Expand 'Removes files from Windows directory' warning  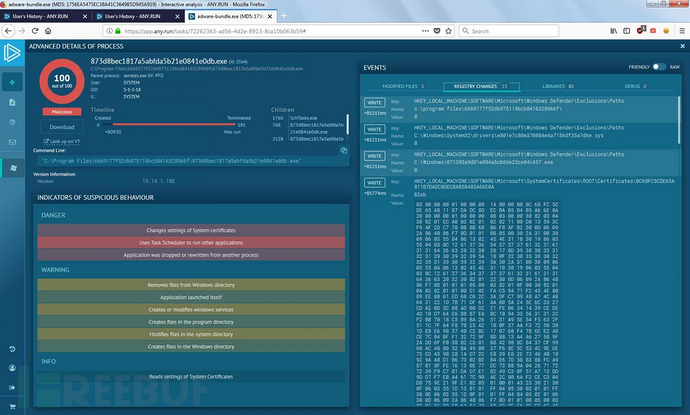click(191, 284)
